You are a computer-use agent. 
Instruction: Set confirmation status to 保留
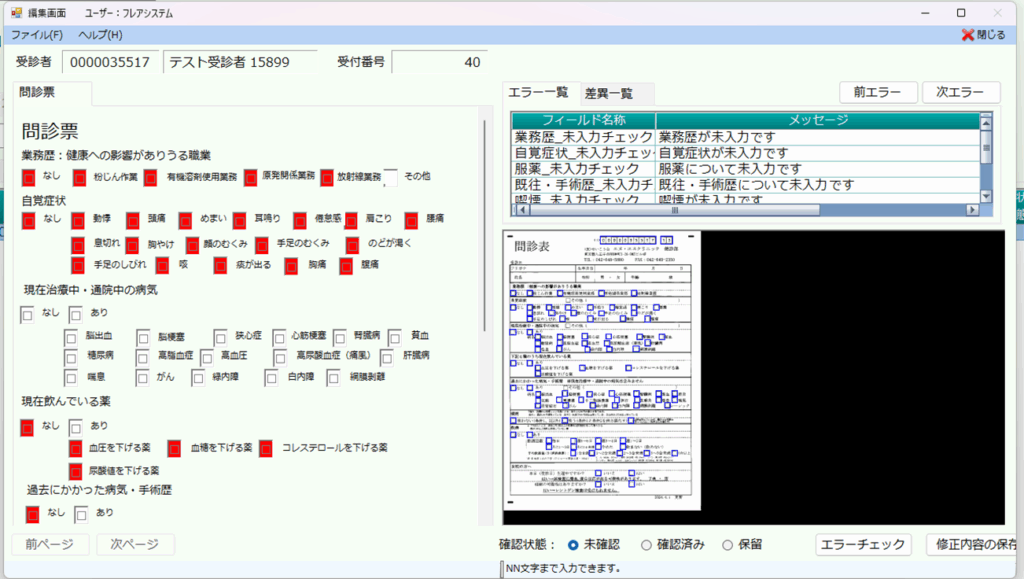coord(727,545)
